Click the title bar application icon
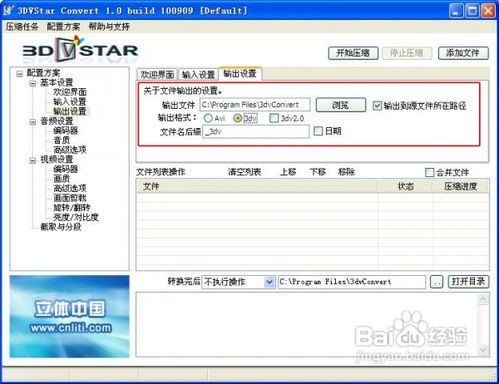The height and width of the screenshot is (384, 499). point(8,10)
